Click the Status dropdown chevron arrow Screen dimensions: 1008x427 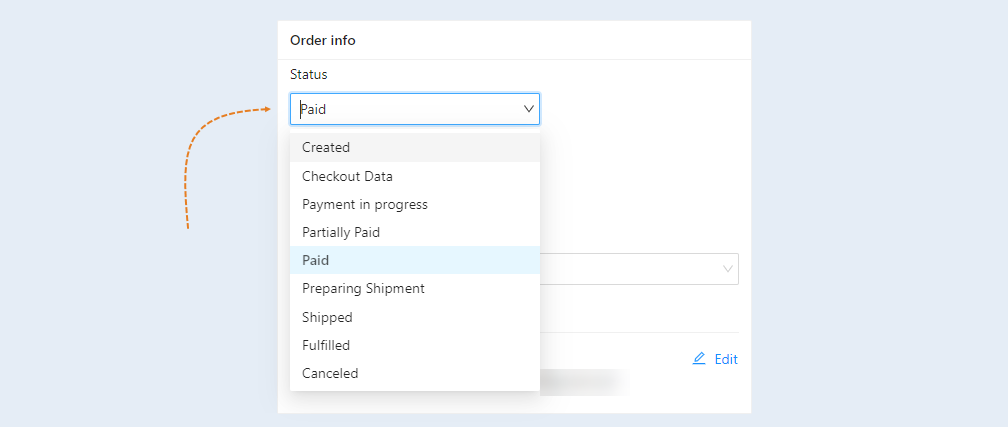[x=529, y=109]
